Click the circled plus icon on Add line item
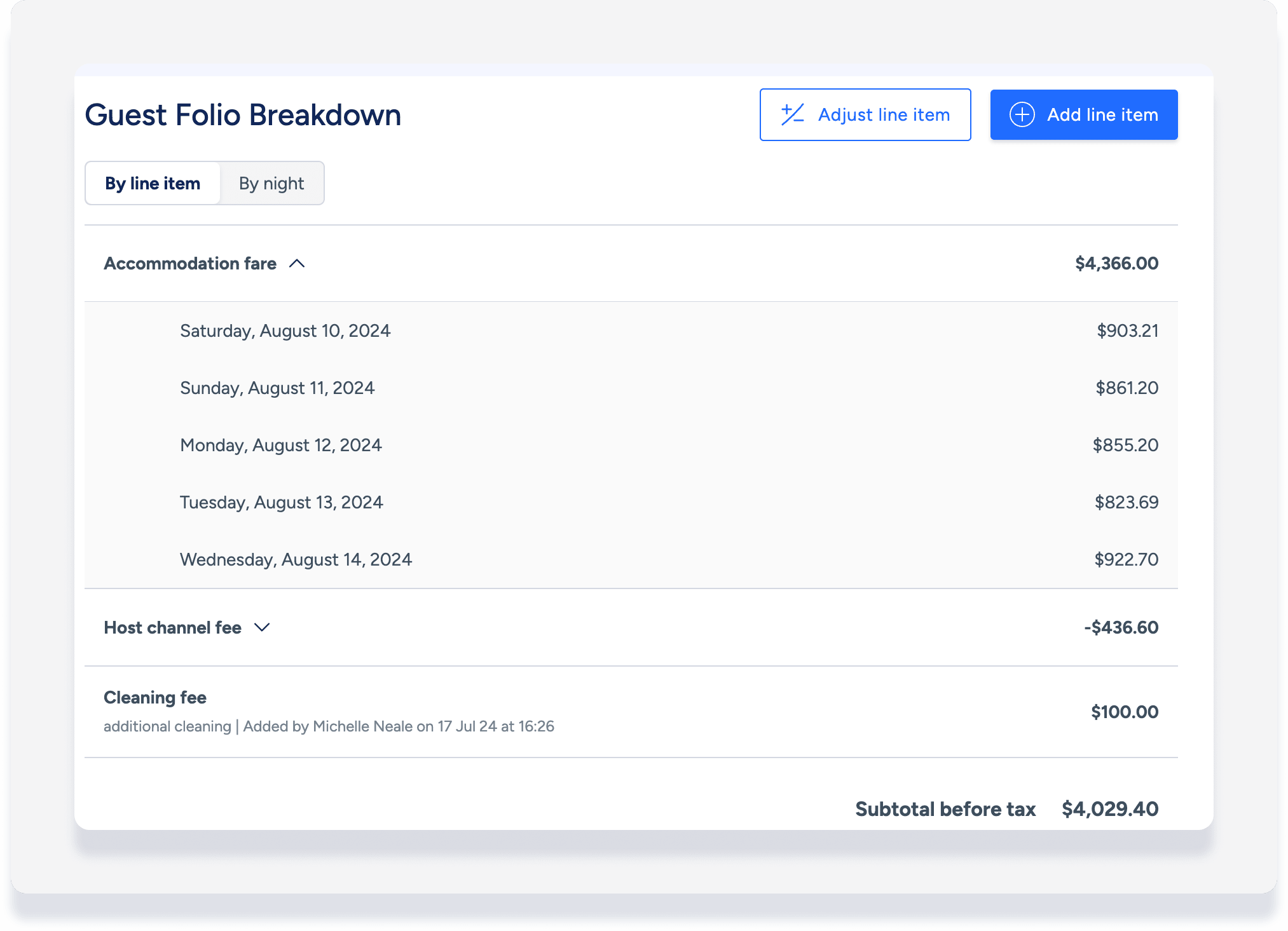 click(1021, 114)
